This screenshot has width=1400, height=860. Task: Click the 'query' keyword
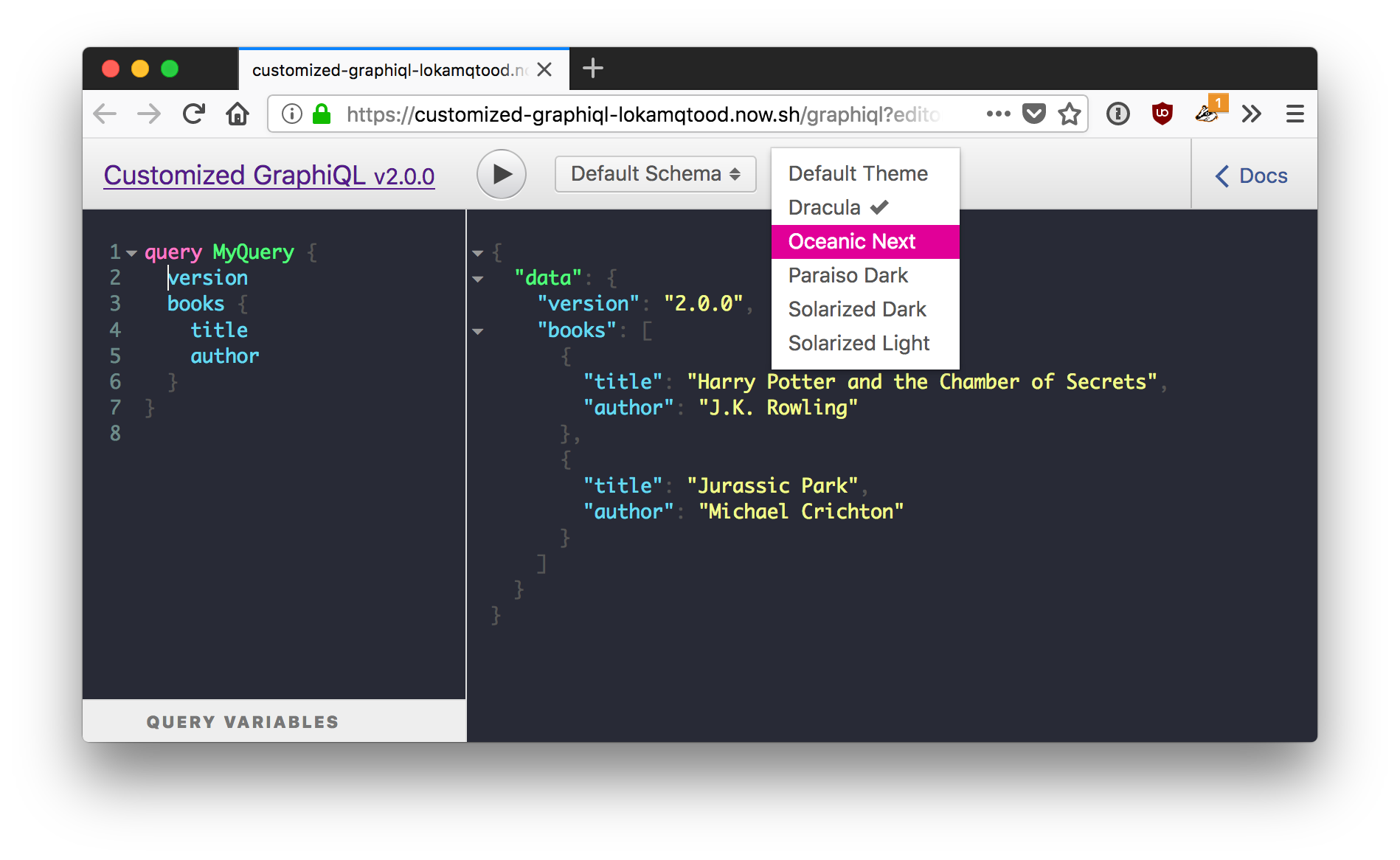point(173,252)
